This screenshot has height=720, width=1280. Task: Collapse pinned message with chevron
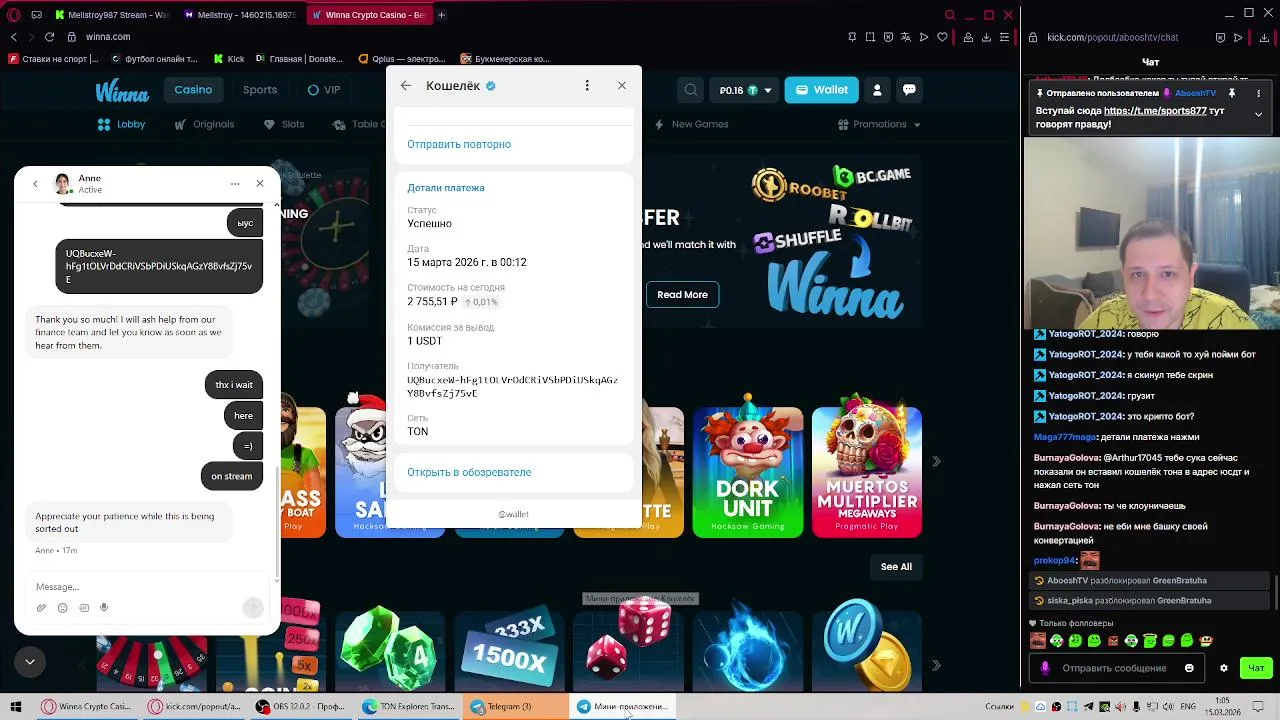[1258, 114]
